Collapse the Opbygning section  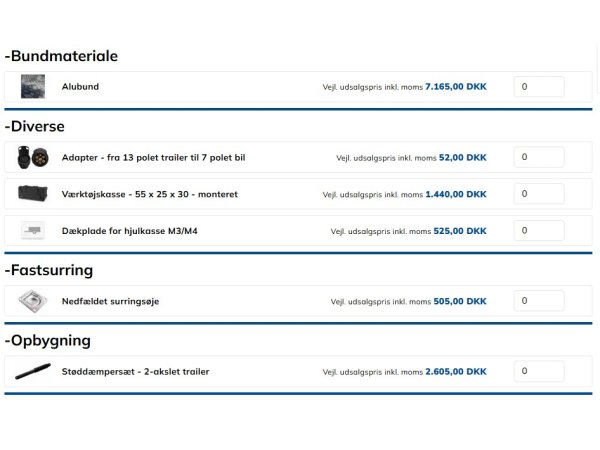click(47, 340)
